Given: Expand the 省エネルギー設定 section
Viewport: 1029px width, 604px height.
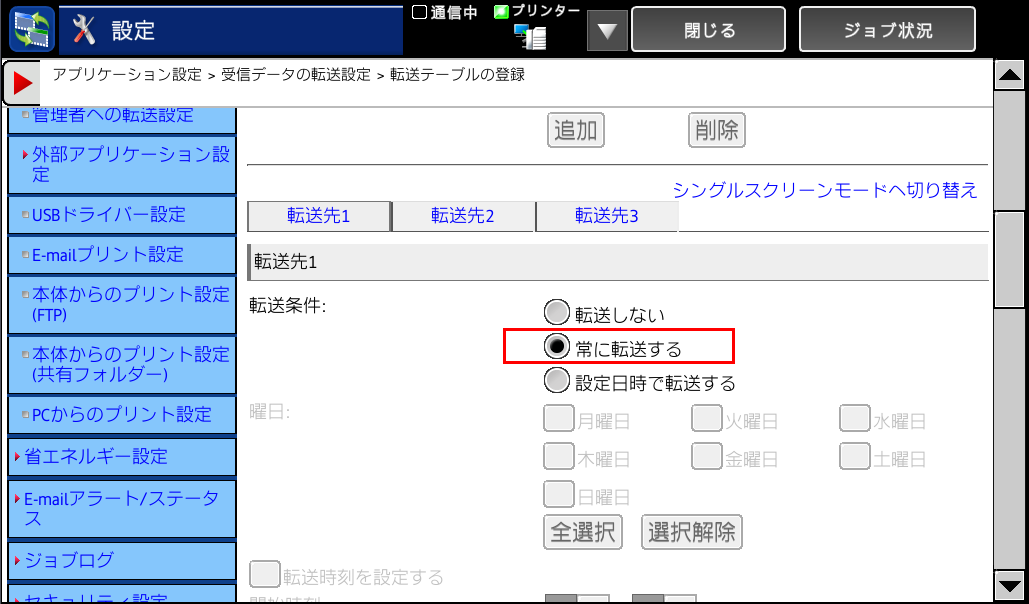Looking at the screenshot, I should coord(122,456).
